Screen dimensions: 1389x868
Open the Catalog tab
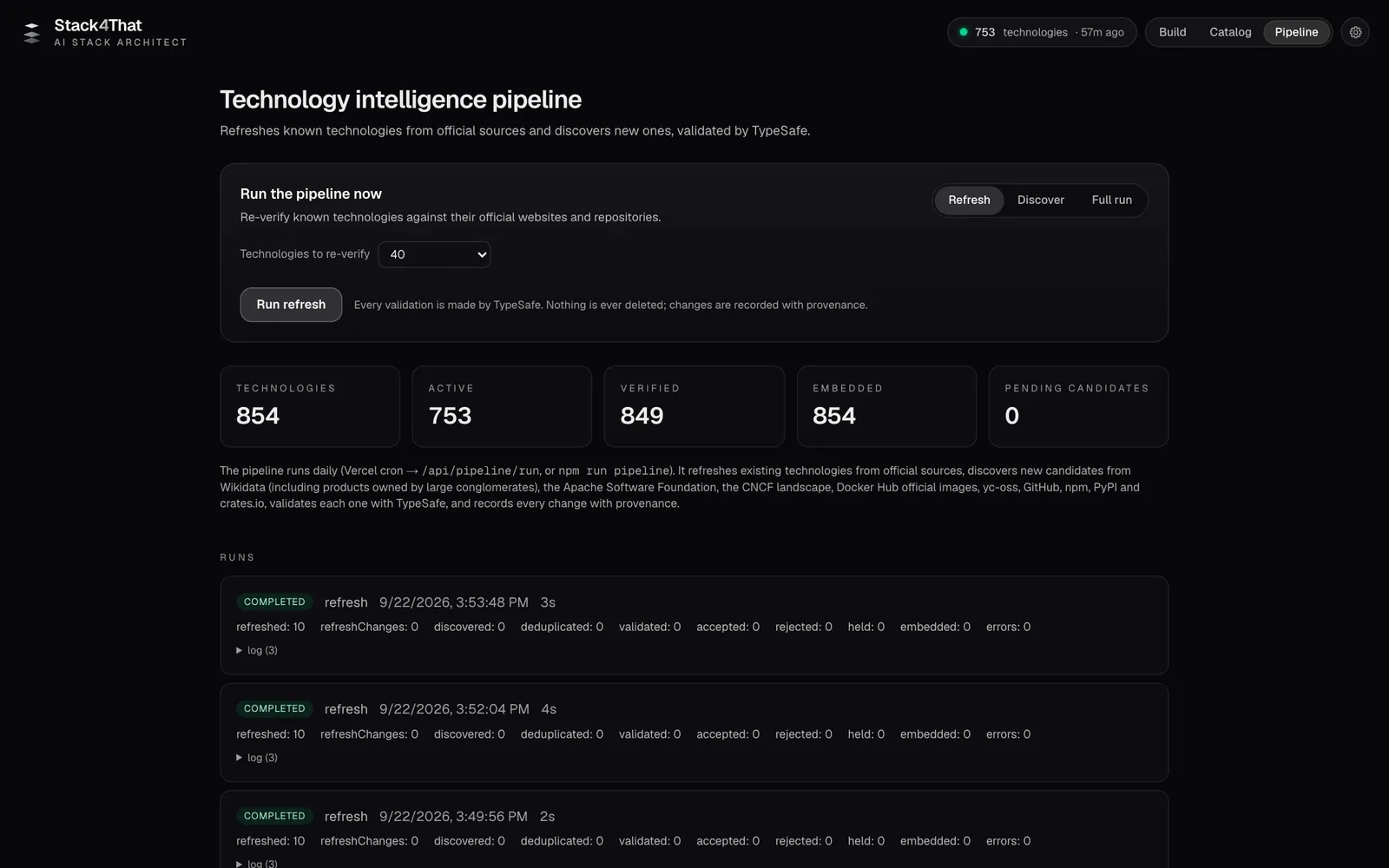click(1230, 32)
